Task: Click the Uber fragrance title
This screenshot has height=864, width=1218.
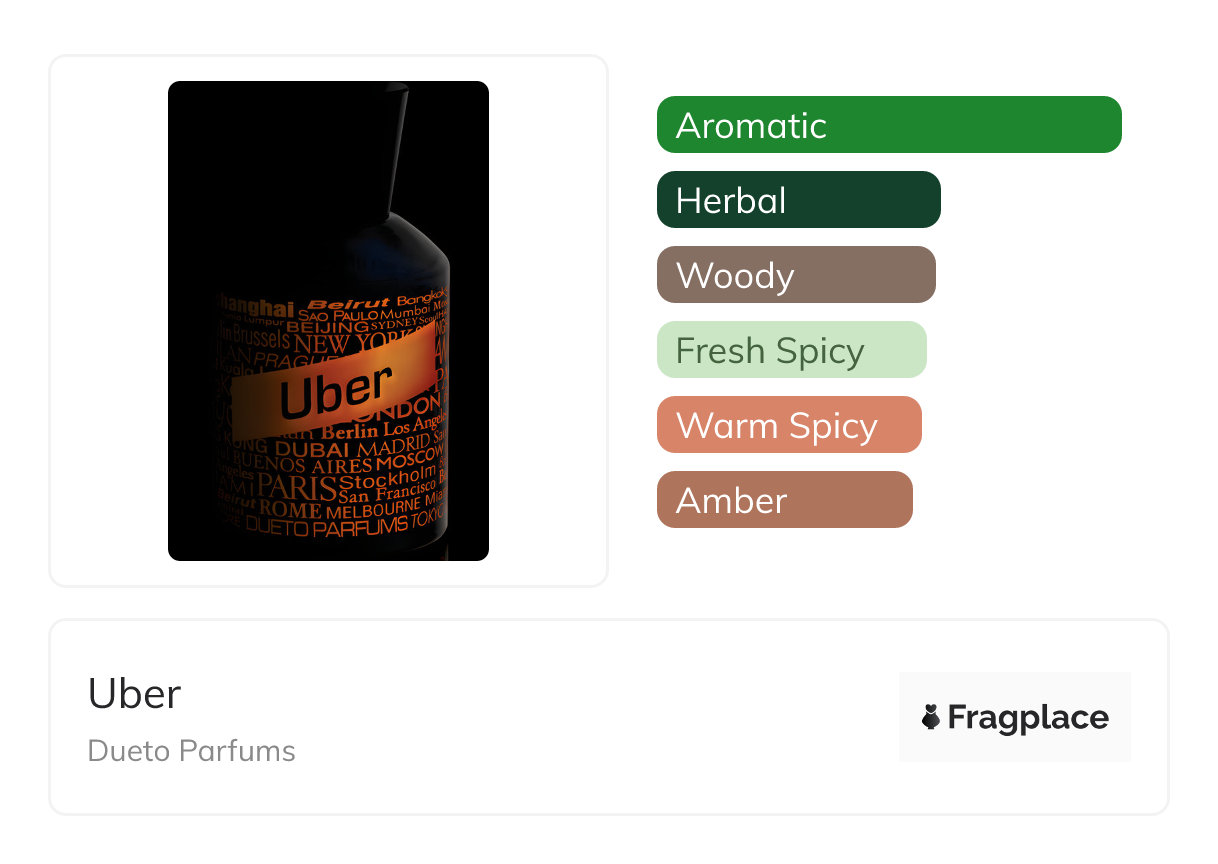Action: tap(135, 694)
